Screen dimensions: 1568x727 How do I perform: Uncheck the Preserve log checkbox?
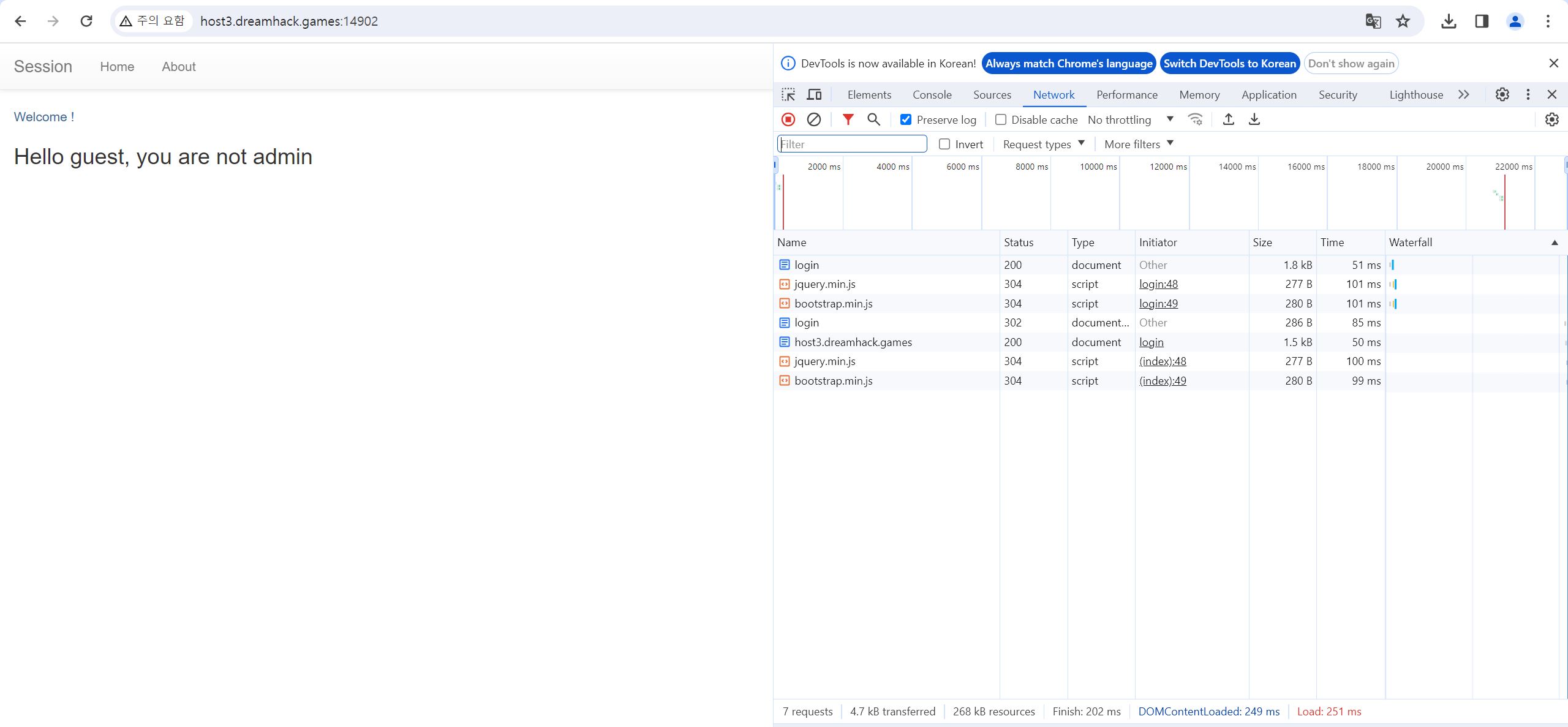click(x=906, y=119)
